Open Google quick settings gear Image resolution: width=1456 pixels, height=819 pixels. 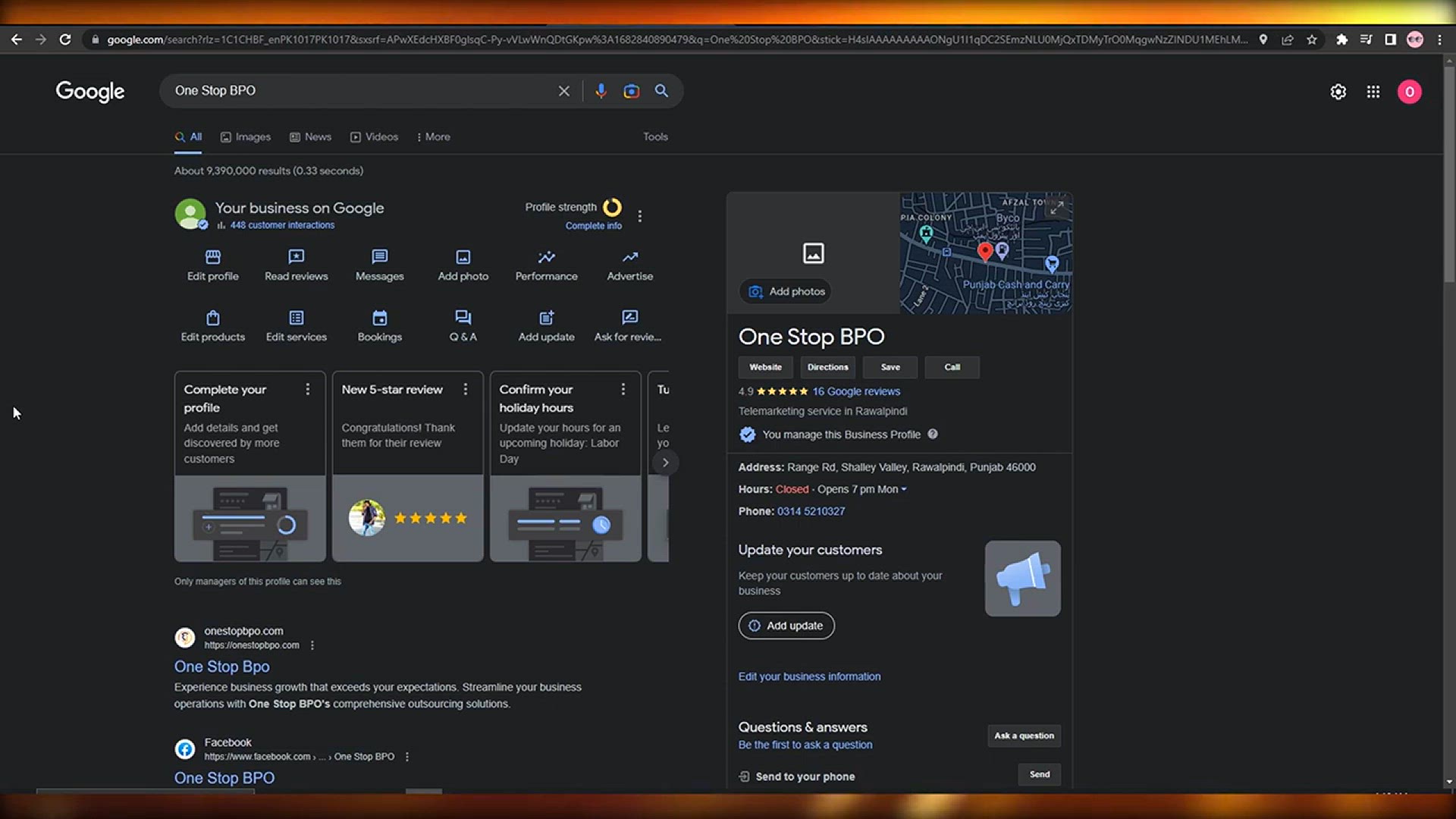pyautogui.click(x=1338, y=92)
